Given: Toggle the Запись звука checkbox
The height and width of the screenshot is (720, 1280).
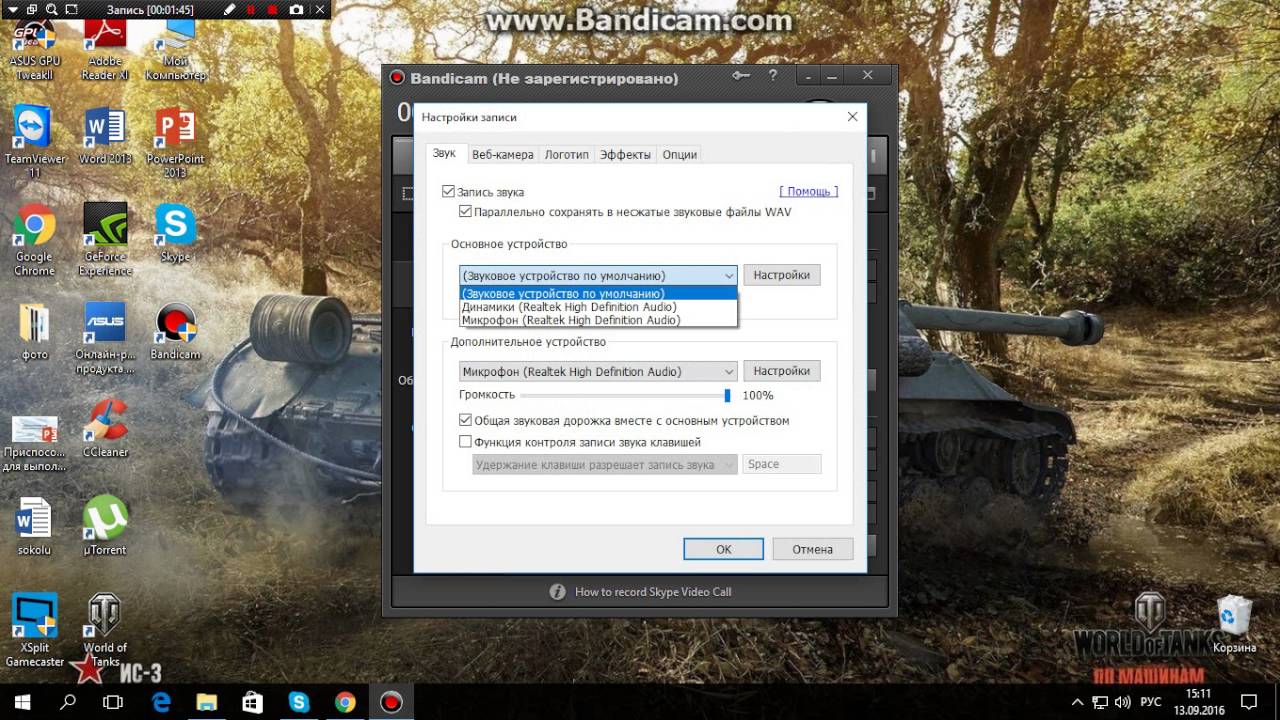Looking at the screenshot, I should pos(448,191).
